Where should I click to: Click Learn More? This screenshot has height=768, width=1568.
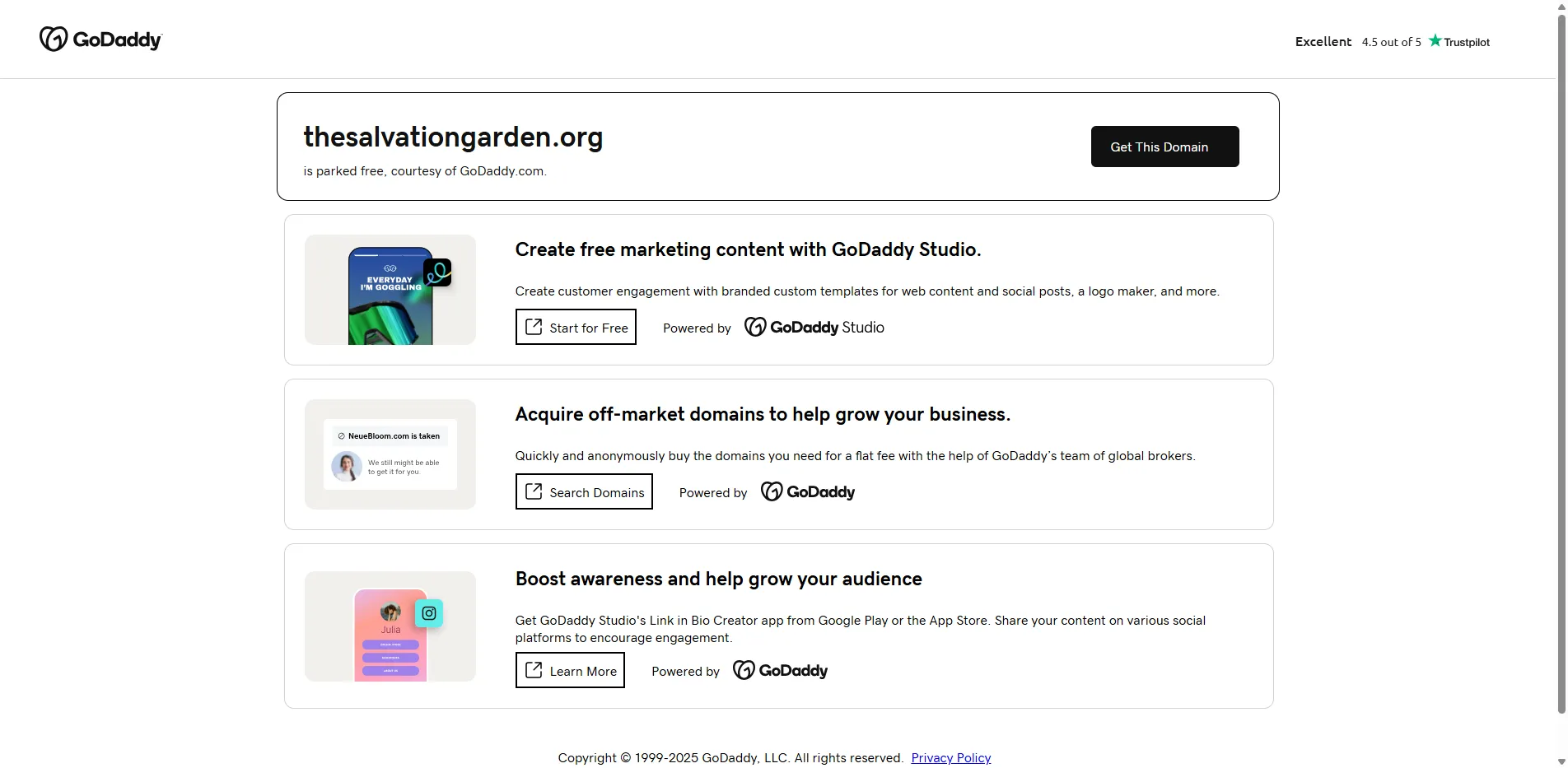point(569,670)
